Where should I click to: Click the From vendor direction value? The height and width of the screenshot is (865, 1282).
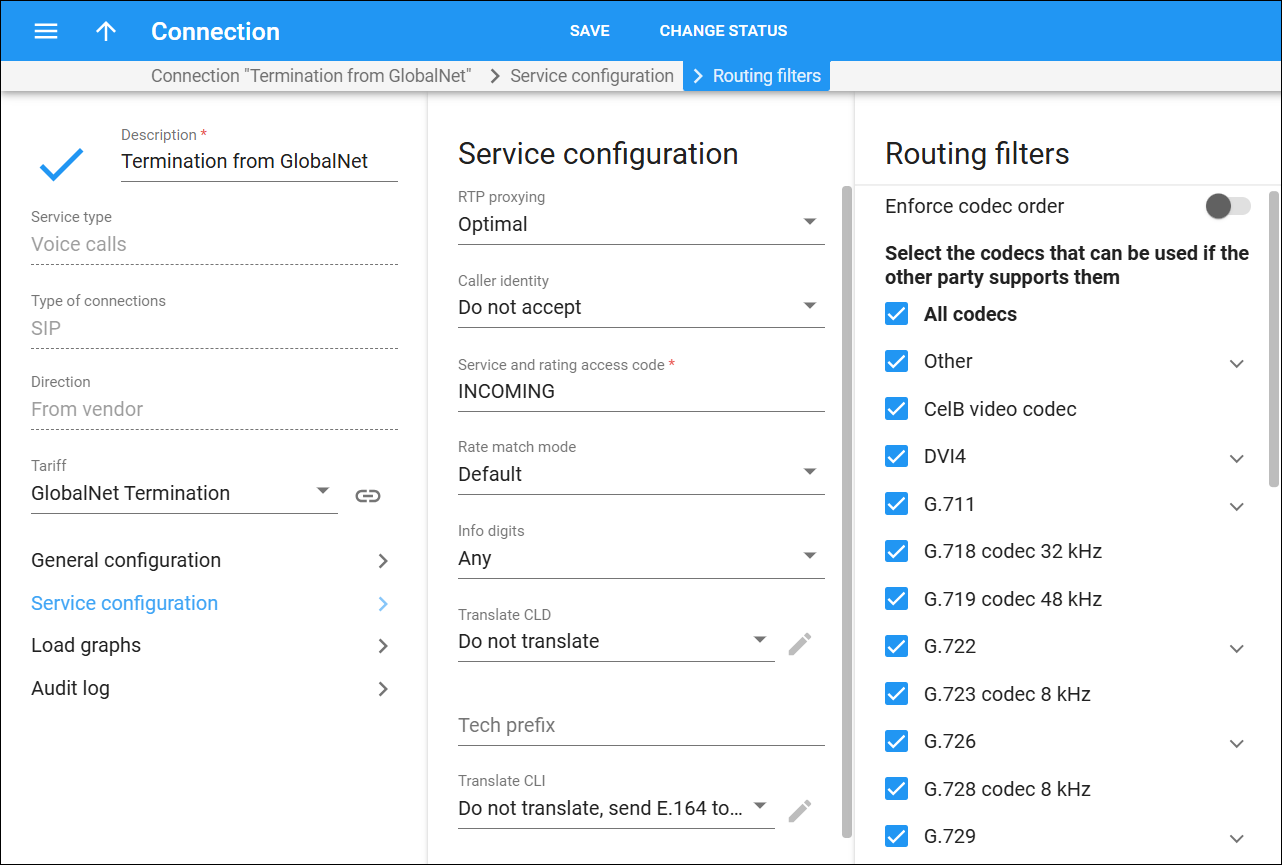tap(87, 409)
